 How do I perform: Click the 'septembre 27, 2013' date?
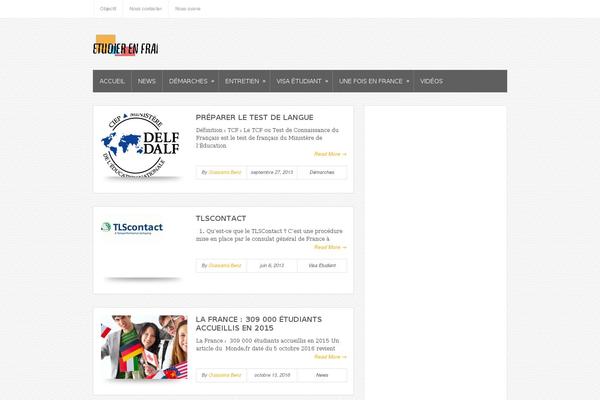[x=272, y=172]
